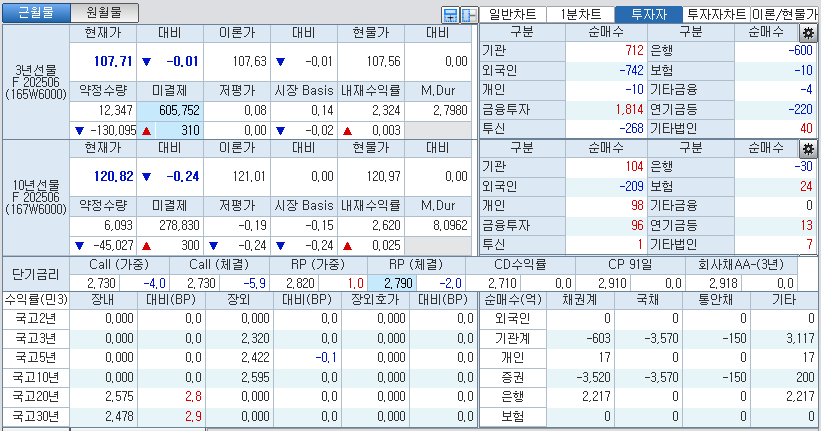Switch to the 원월물 tab
This screenshot has height=431, width=821.
tap(104, 13)
